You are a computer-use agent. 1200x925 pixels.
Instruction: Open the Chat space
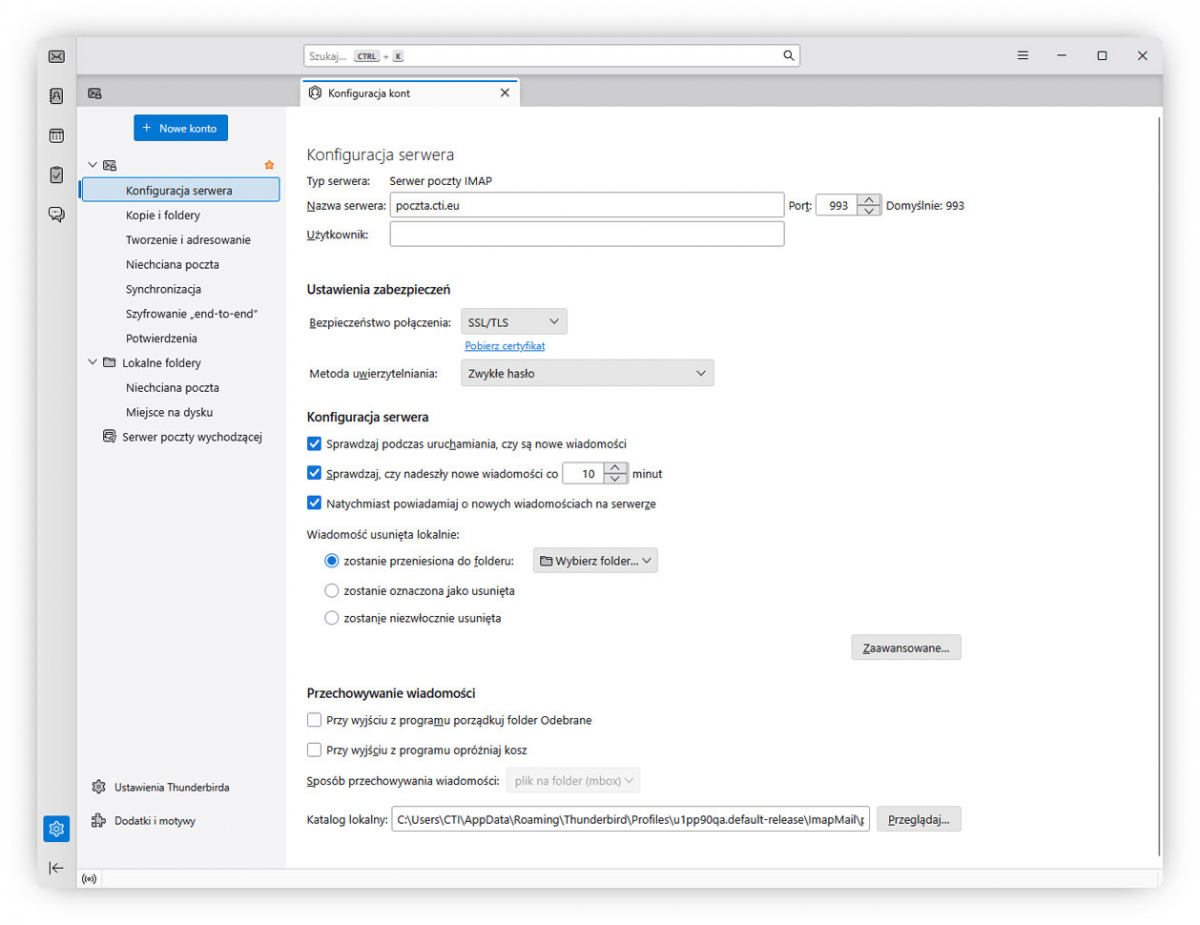(x=56, y=213)
